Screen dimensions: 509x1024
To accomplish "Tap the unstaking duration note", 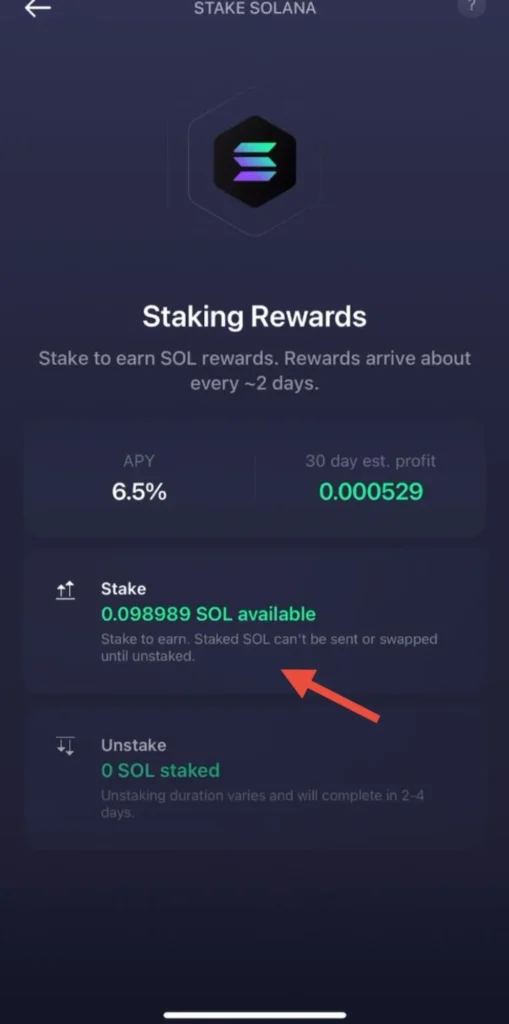I will pyautogui.click(x=263, y=804).
